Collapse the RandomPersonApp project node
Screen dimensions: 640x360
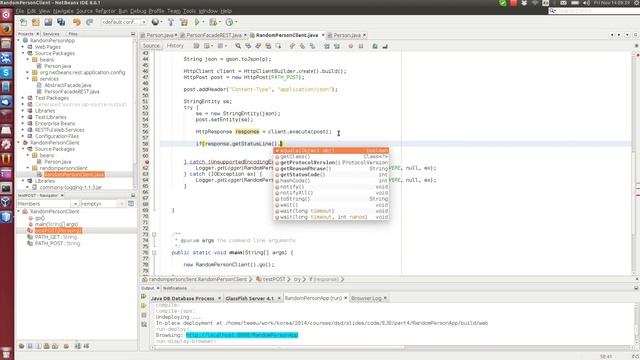[x=19, y=40]
